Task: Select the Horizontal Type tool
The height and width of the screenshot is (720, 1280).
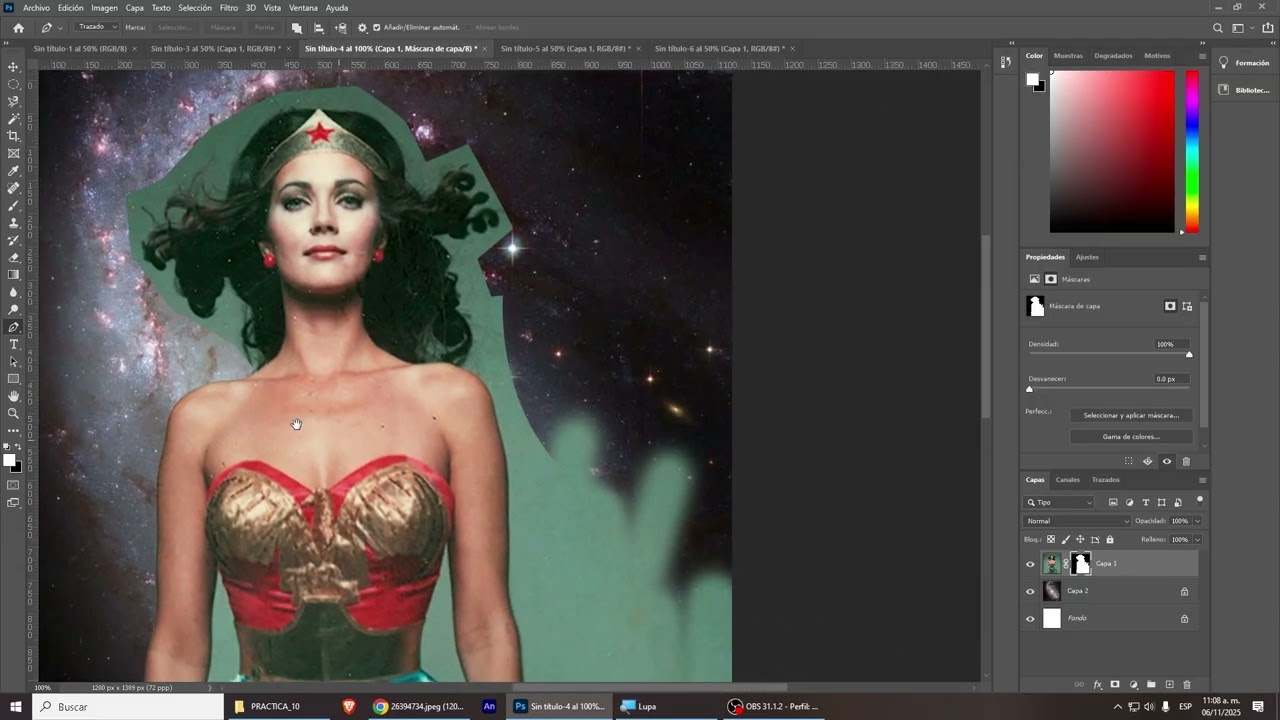Action: [13, 344]
